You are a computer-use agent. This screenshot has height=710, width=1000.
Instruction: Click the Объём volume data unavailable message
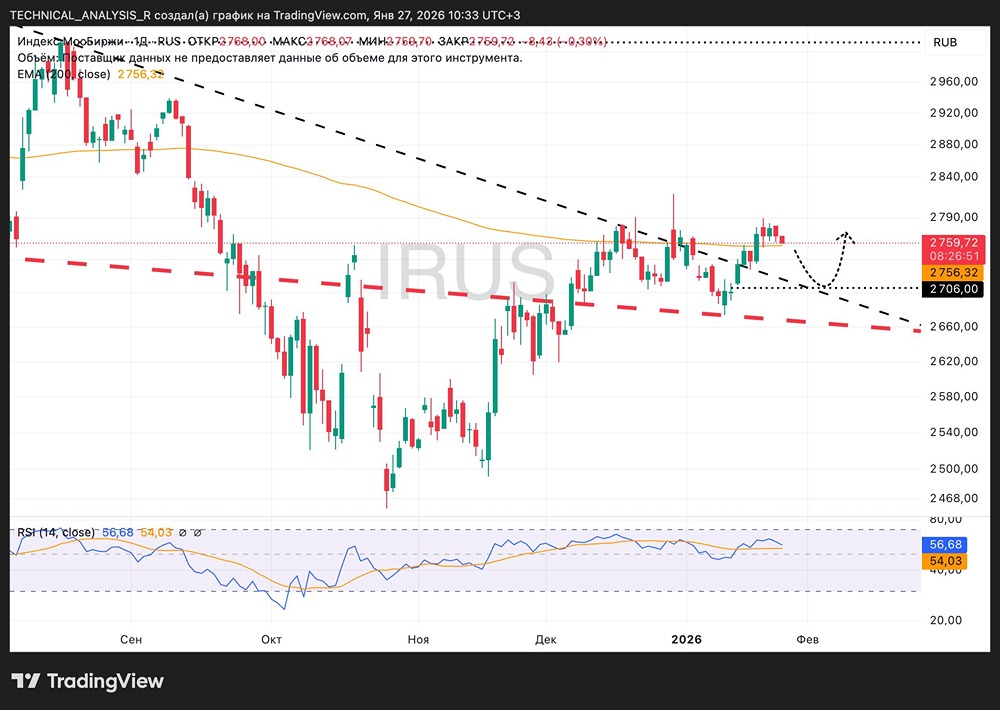coord(270,58)
